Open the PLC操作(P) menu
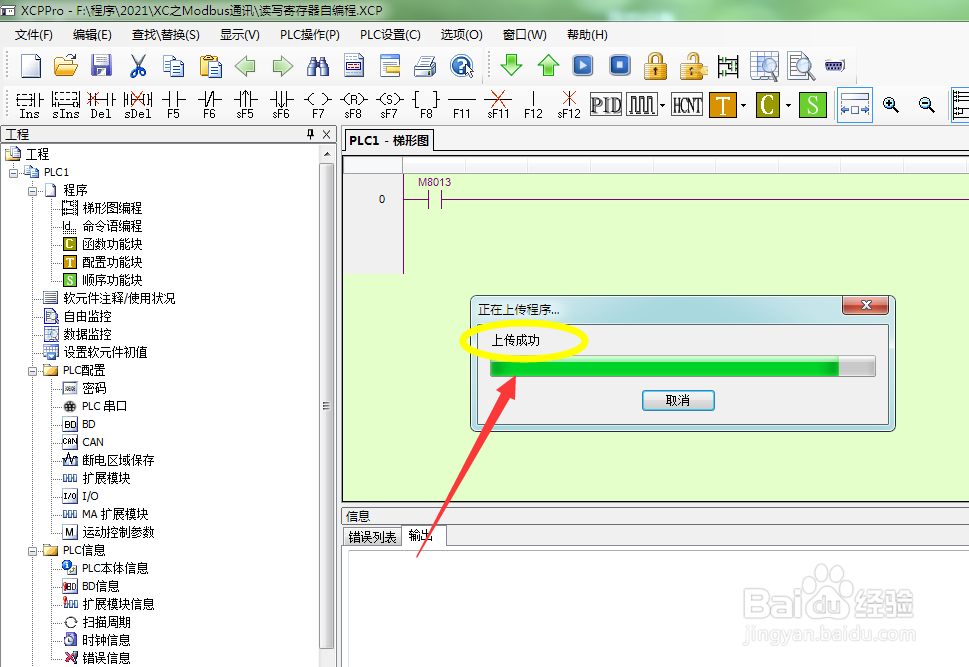 click(x=310, y=35)
